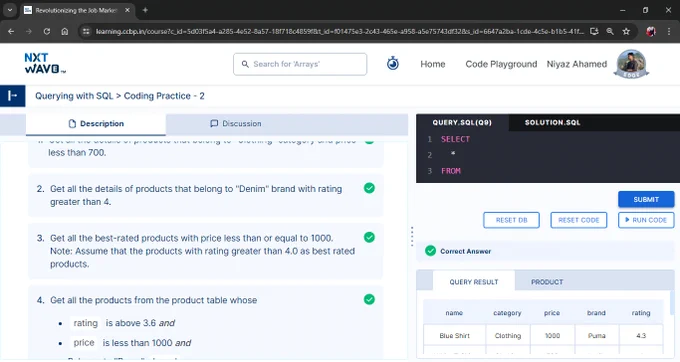Select the SOLUTION.SQL editor tab
Viewport: 680px width, 362px height.
[552, 123]
